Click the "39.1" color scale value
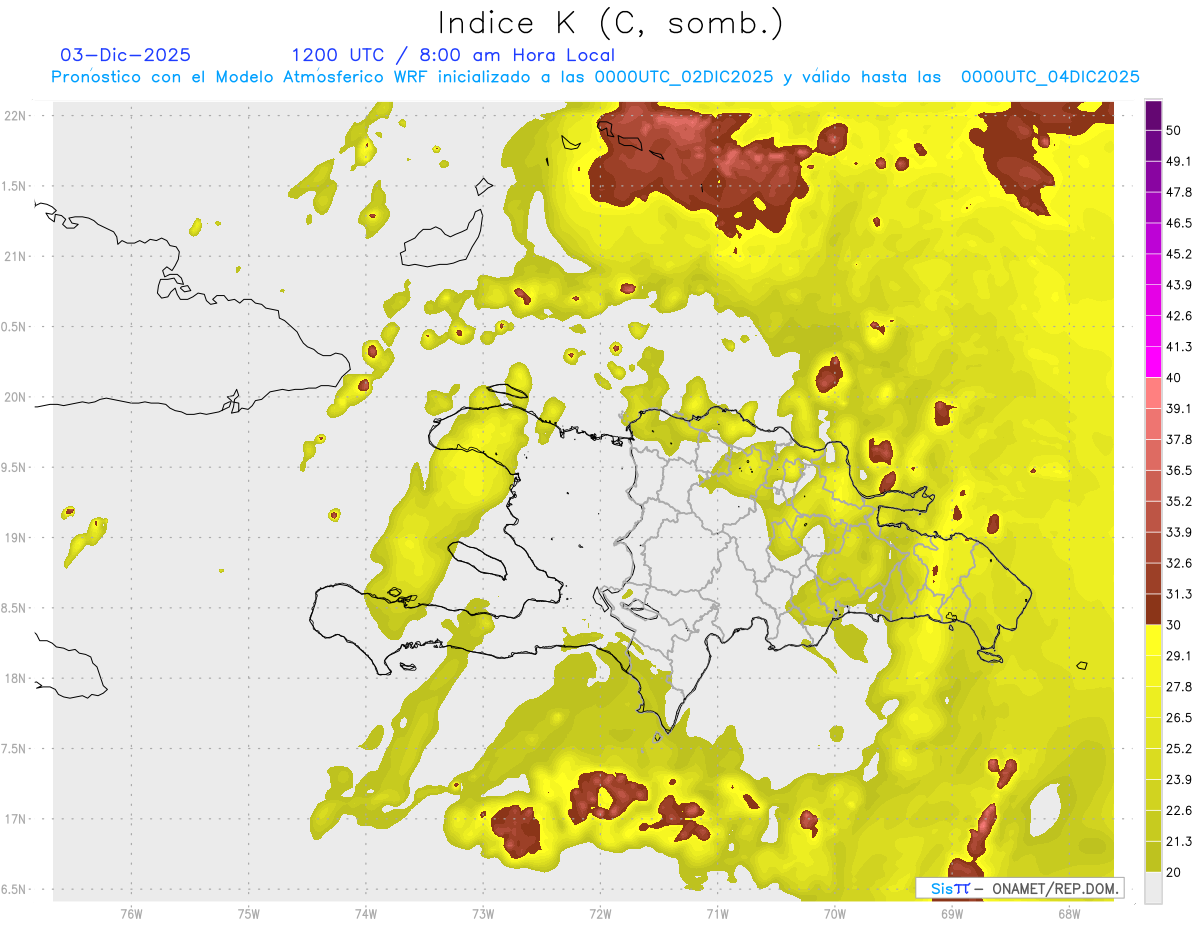 pos(1178,408)
